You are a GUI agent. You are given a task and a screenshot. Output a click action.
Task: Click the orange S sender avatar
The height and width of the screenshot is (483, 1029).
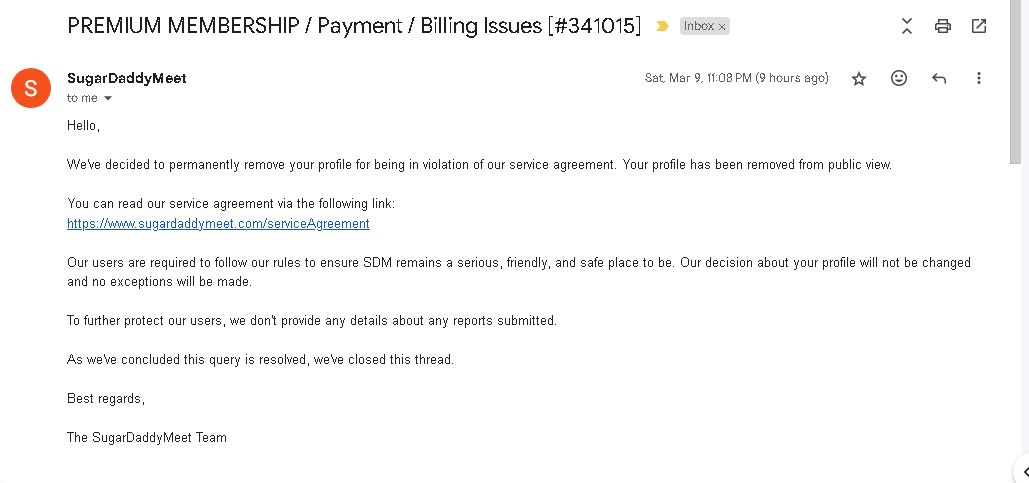[30, 87]
